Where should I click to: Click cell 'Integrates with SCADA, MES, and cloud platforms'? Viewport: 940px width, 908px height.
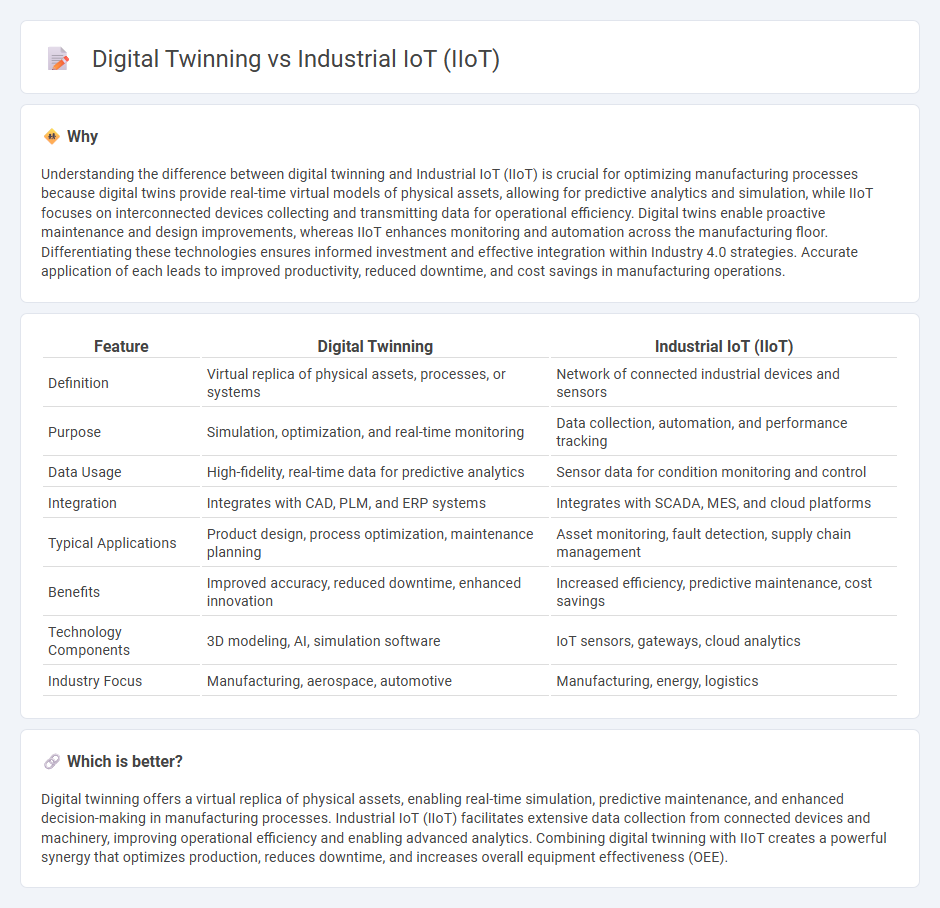point(724,503)
